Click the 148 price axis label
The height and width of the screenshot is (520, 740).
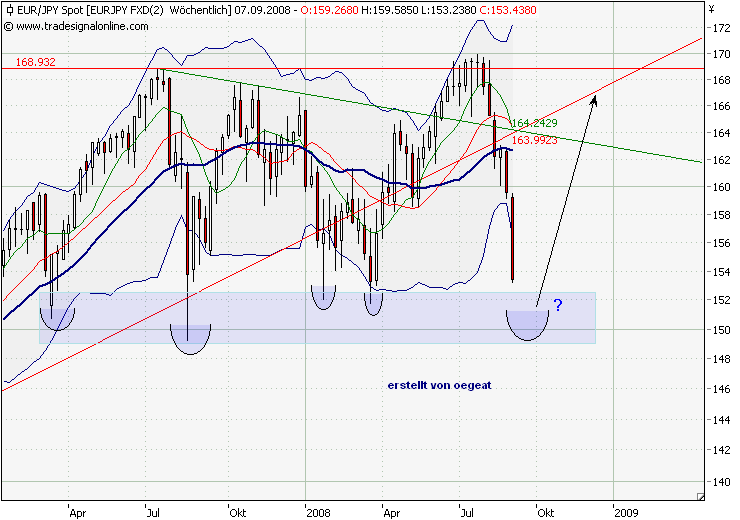click(721, 359)
